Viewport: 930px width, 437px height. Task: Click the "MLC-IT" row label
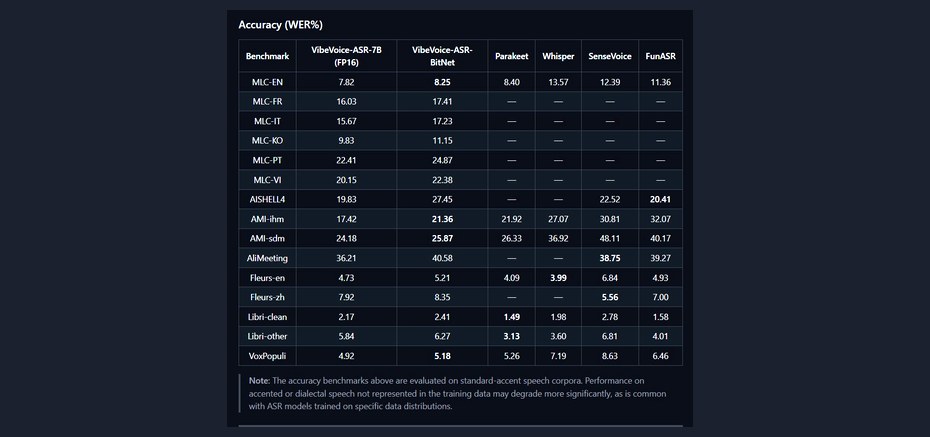point(267,121)
